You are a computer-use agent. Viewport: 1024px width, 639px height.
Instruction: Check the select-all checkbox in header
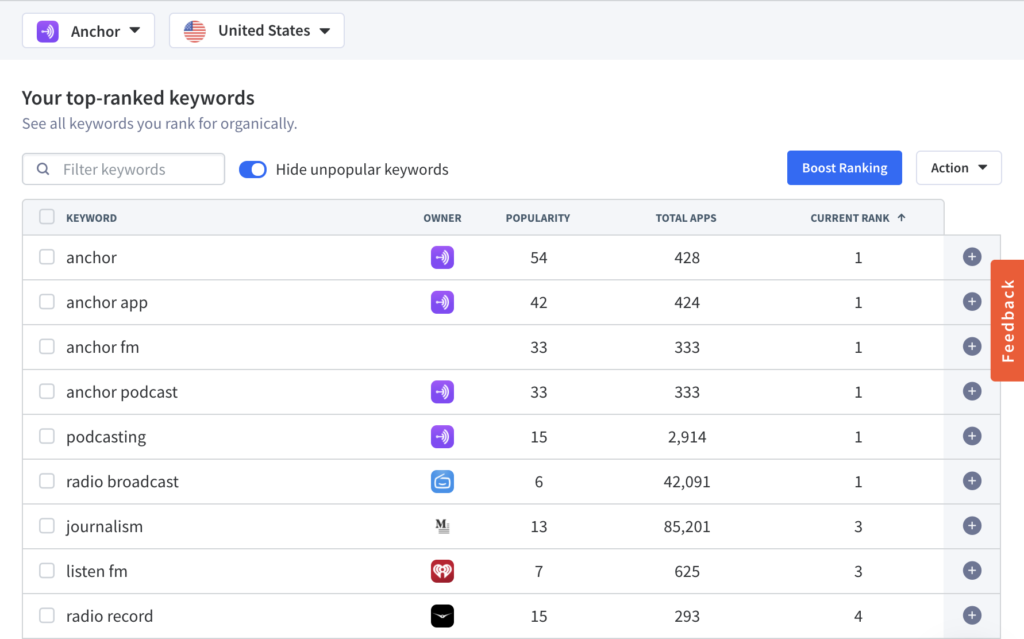(46, 217)
